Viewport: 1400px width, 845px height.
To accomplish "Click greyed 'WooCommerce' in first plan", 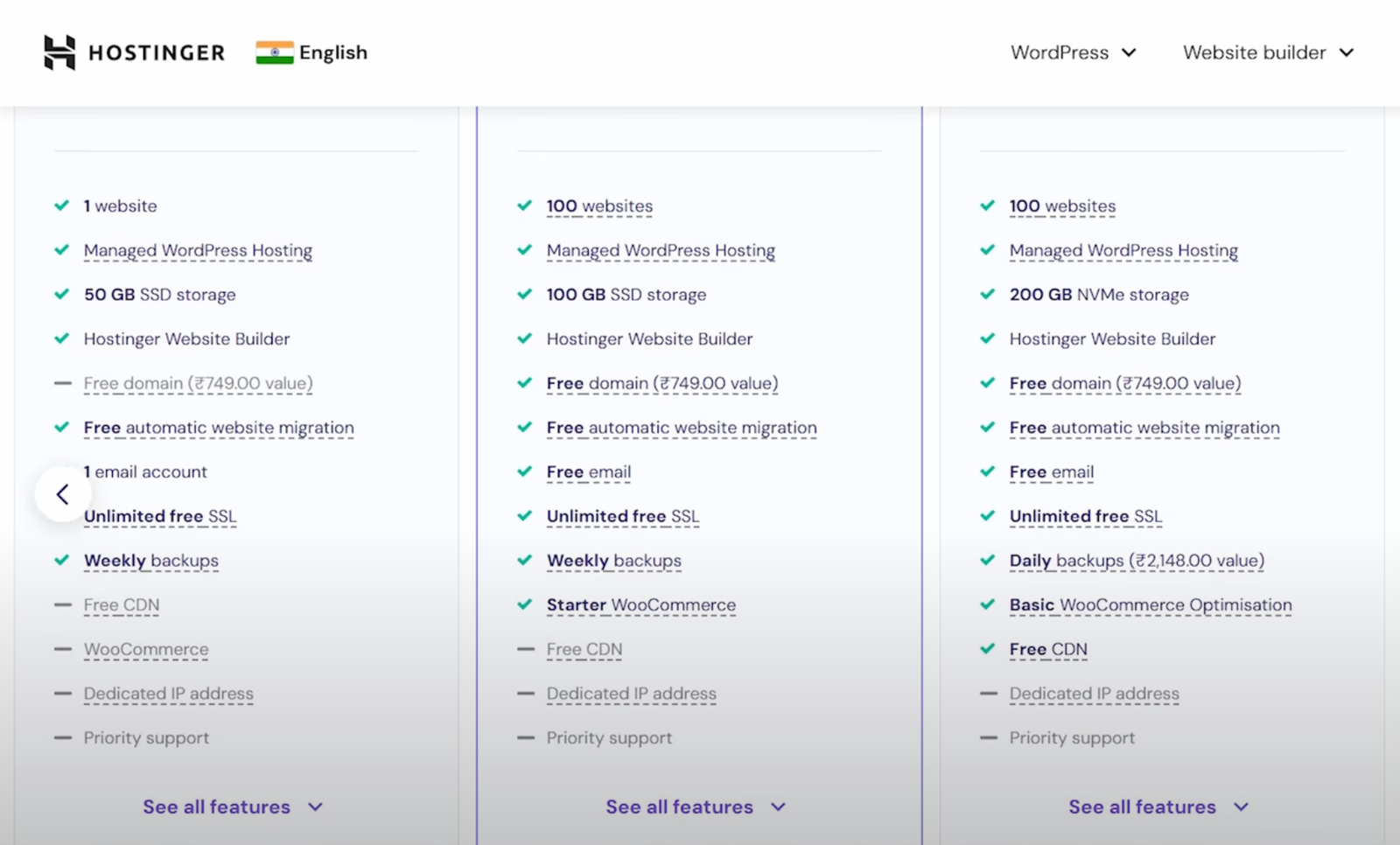I will pyautogui.click(x=146, y=649).
